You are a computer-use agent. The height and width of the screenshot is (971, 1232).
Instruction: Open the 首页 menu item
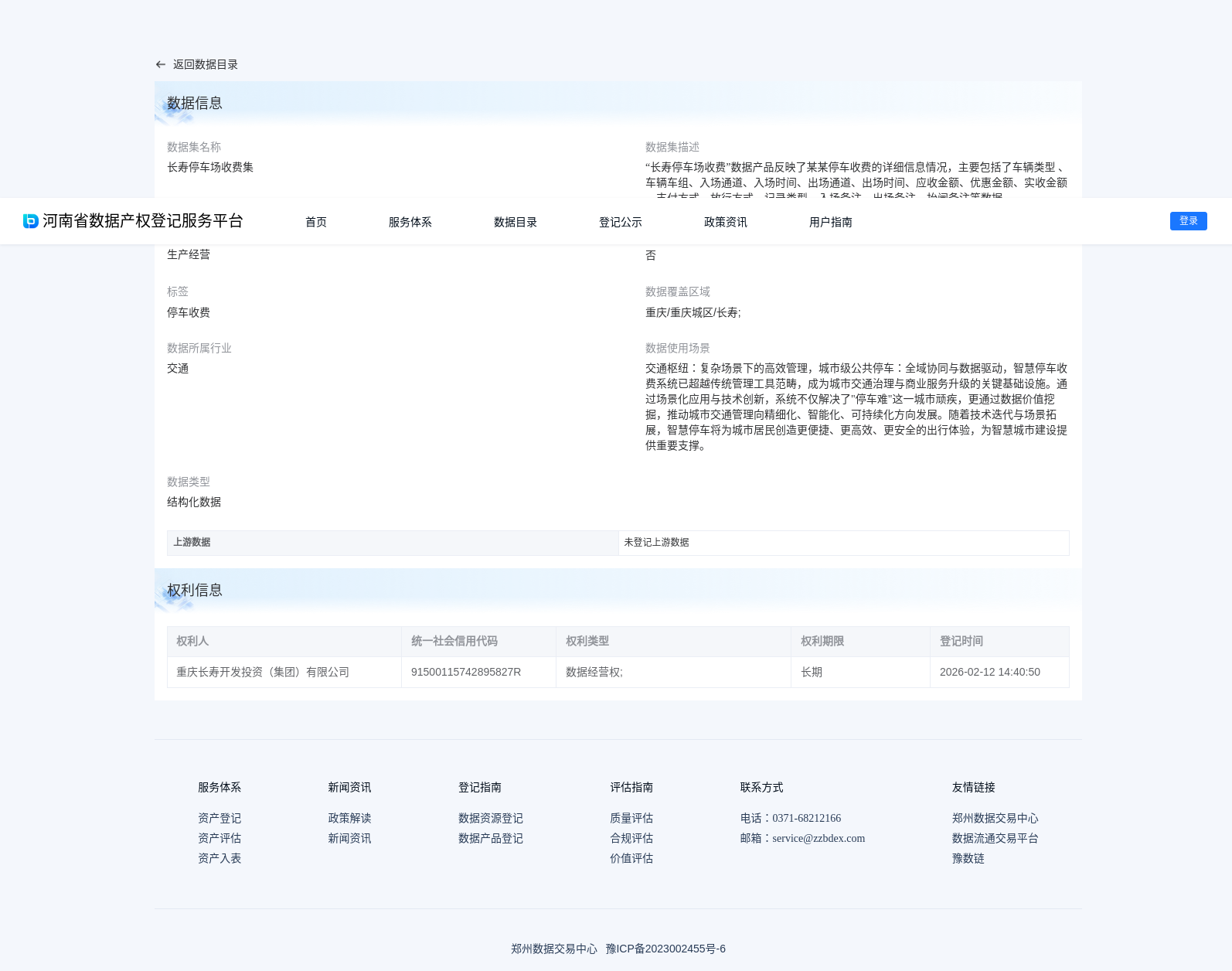coord(316,222)
